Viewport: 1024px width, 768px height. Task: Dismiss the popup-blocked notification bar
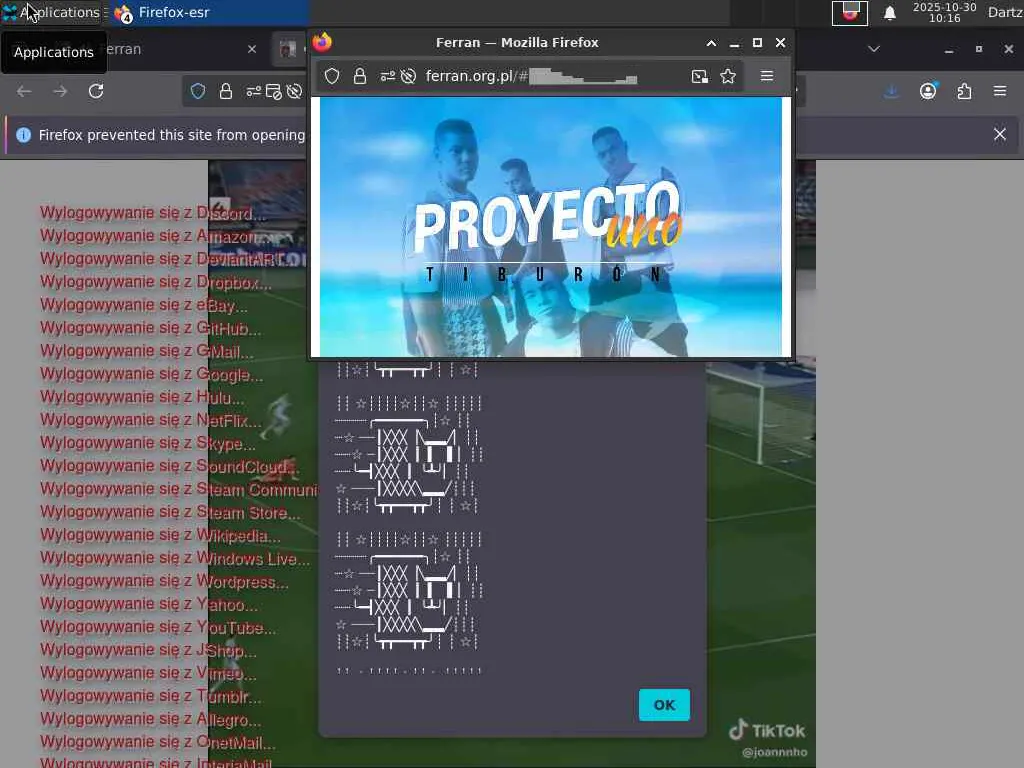[1000, 135]
